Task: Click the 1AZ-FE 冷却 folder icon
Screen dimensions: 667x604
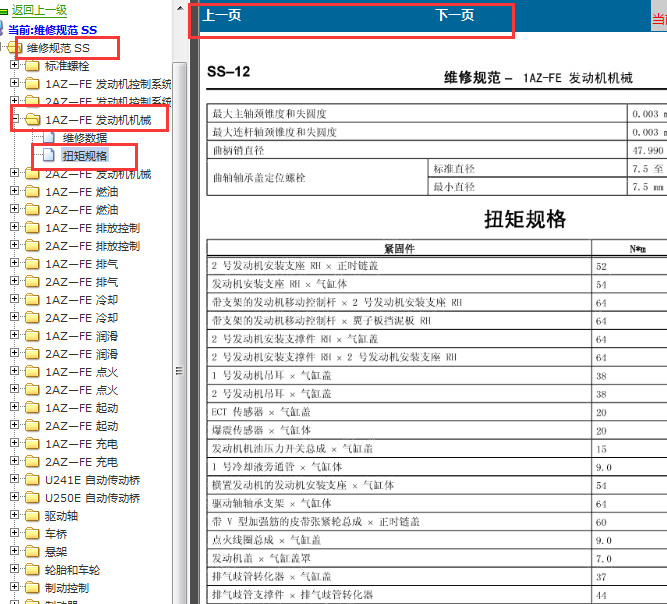Action: coord(32,300)
